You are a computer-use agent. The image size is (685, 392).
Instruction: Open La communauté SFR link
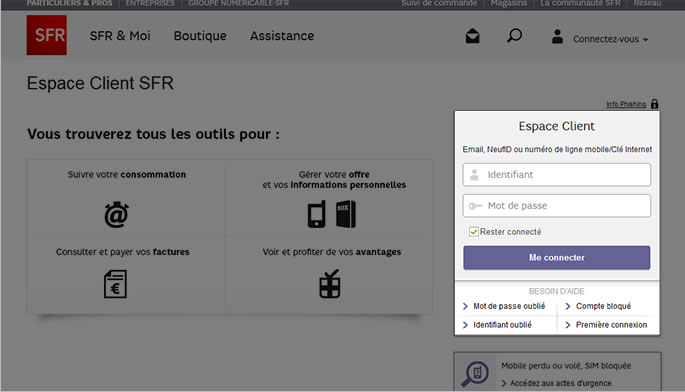(580, 3)
